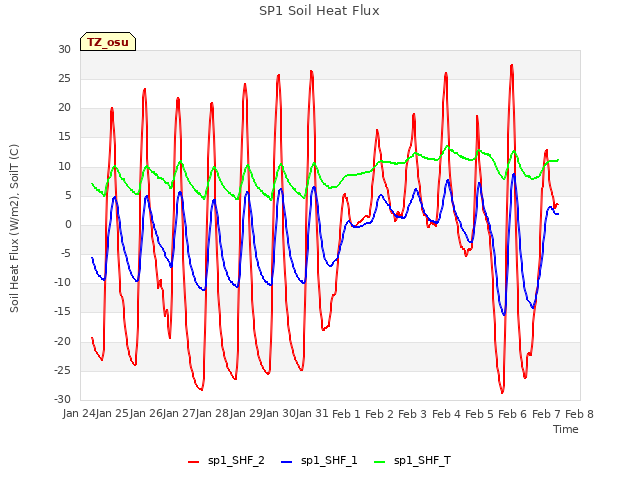
Task: Click the 0 y-axis tick label
Action: 68,224
